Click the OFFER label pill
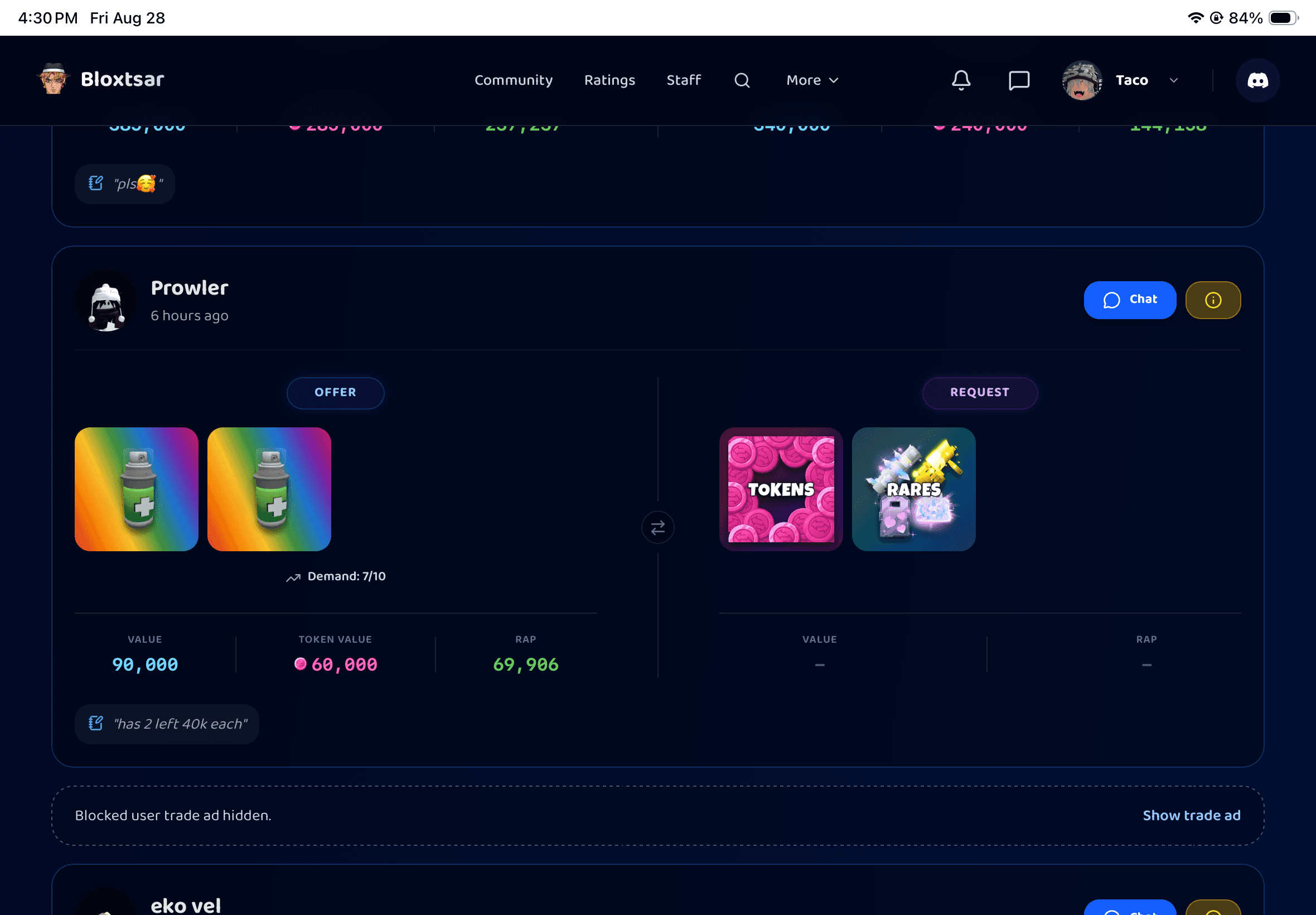Screen dimensions: 1316x915 click(336, 393)
